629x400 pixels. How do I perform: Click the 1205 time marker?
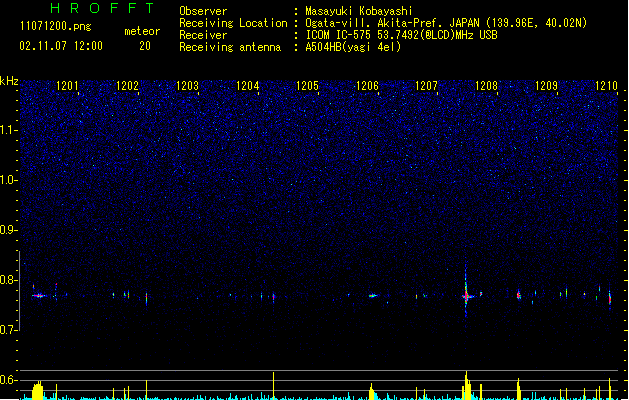[x=307, y=86]
